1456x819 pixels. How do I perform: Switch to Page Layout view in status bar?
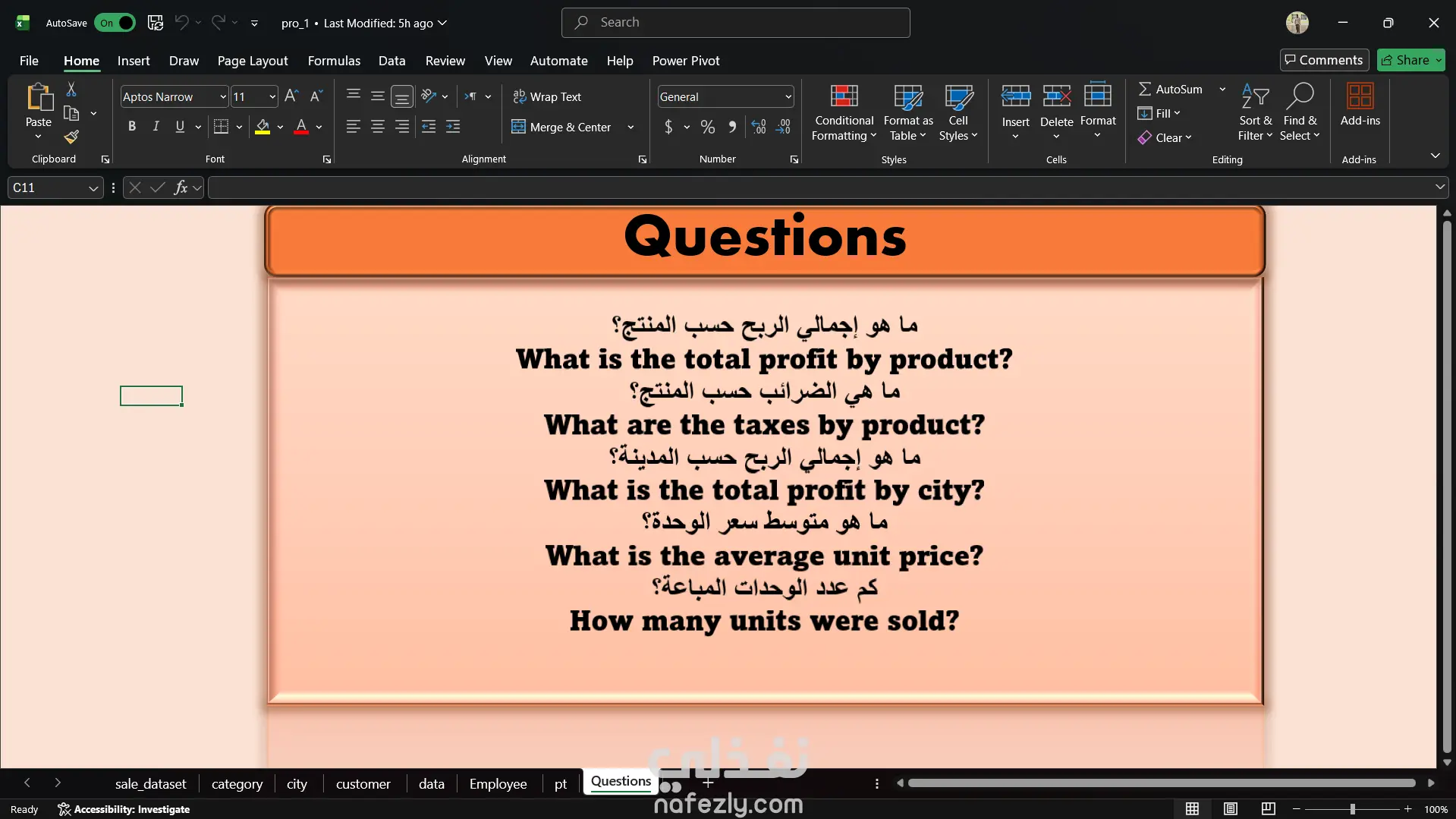1231,809
